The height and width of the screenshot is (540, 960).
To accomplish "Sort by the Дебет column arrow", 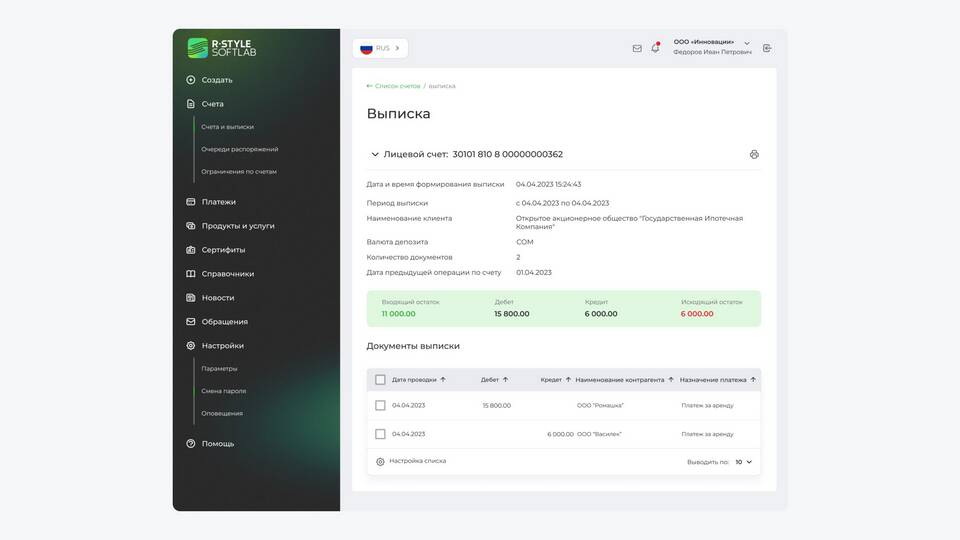I will tap(505, 380).
